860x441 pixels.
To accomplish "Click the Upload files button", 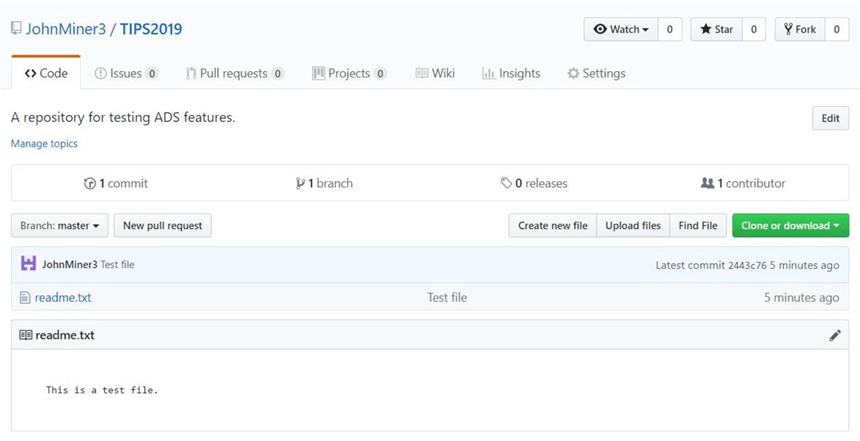I will (633, 225).
